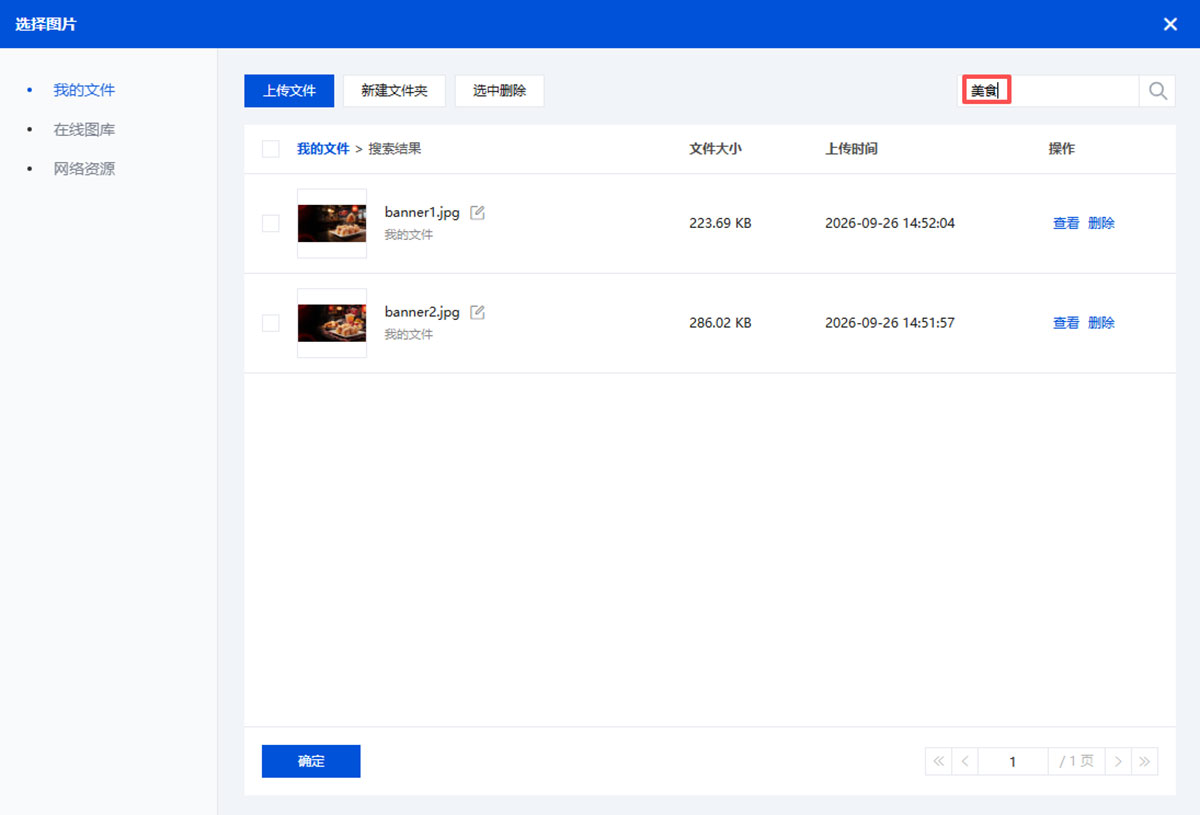The image size is (1200, 815).
Task: Check the box for banner1.jpg
Action: coord(270,223)
